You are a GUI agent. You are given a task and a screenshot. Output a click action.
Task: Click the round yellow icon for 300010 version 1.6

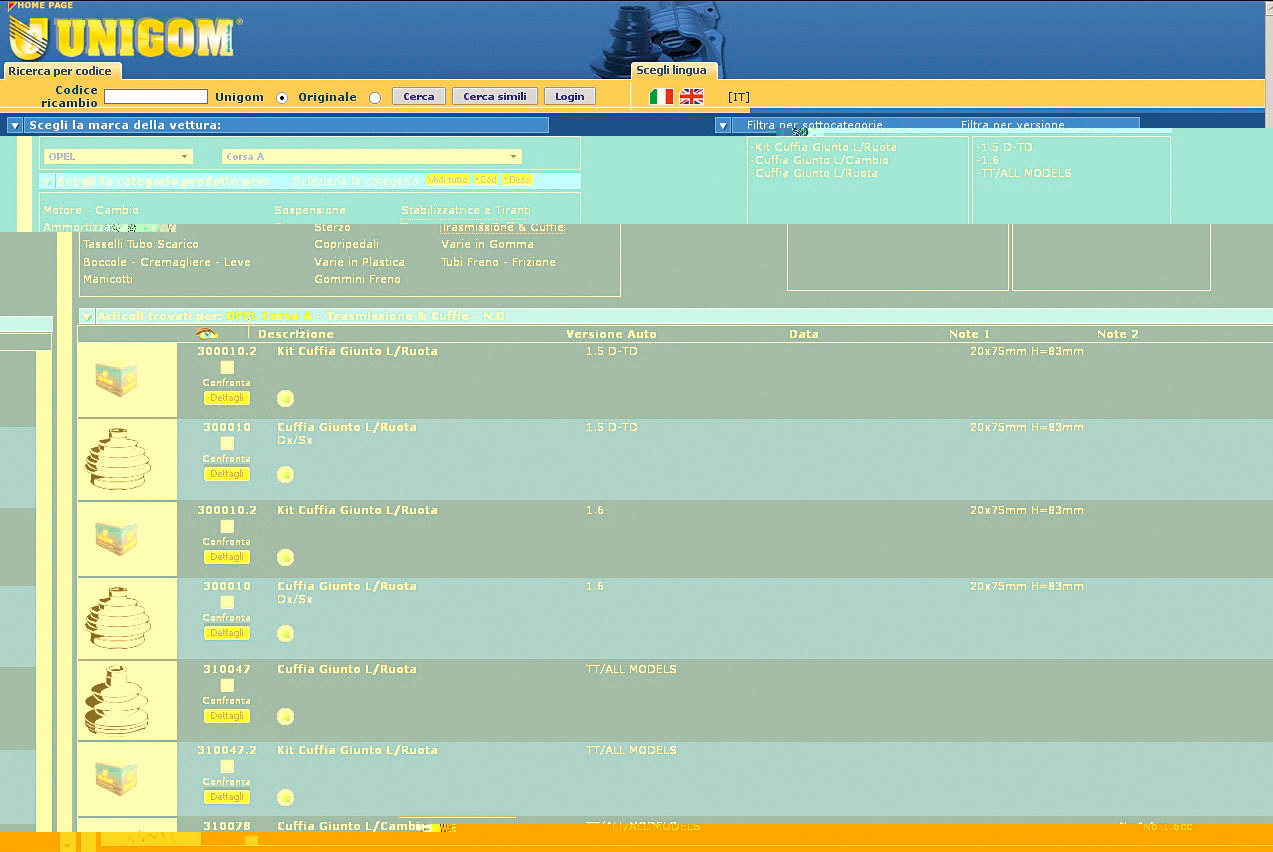285,633
